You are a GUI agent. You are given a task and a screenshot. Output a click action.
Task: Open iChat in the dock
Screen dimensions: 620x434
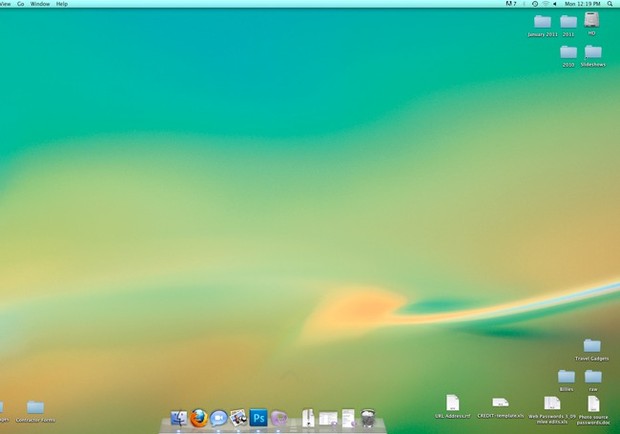click(218, 418)
